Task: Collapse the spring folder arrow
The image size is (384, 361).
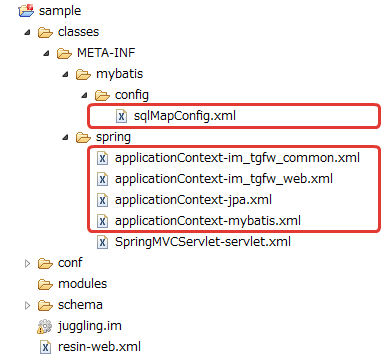Action: (x=66, y=138)
